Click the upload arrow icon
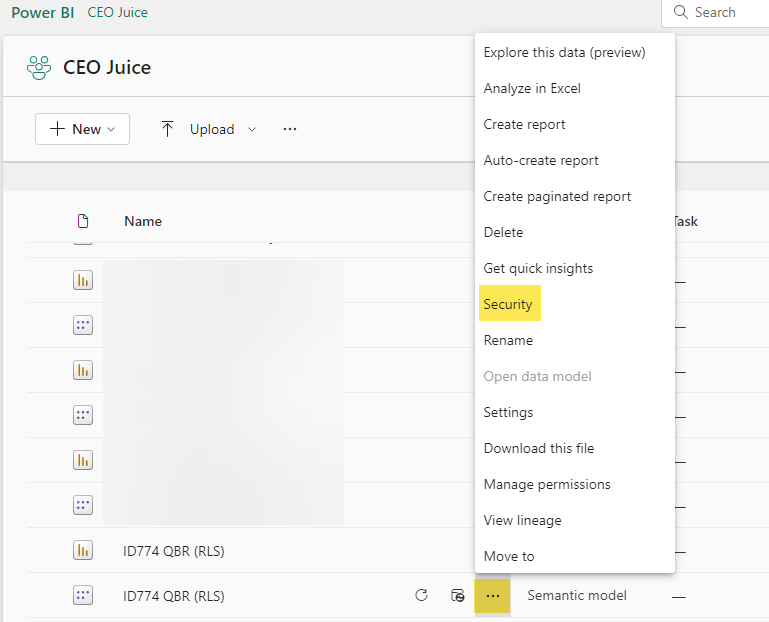The height and width of the screenshot is (622, 769). [167, 129]
